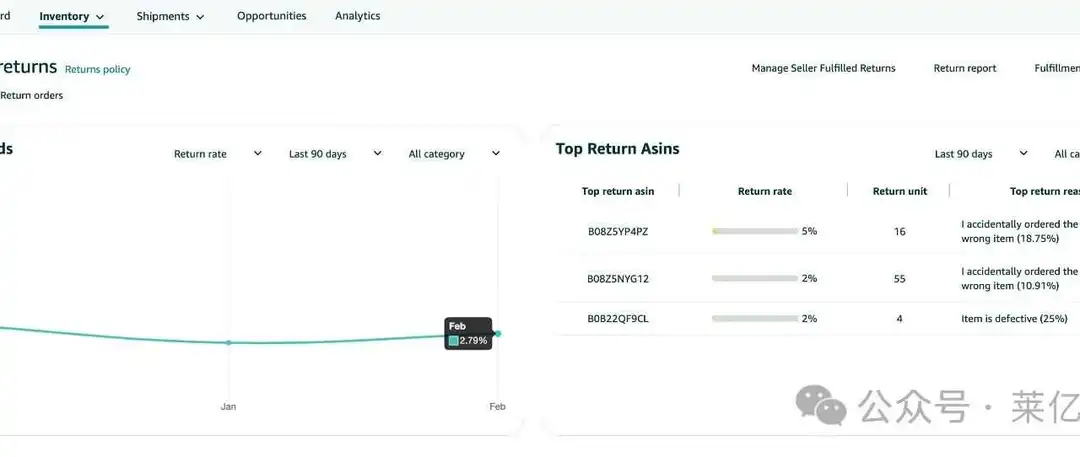This screenshot has height=457, width=1080.
Task: Click the Shipments chevron arrow
Action: click(x=200, y=17)
